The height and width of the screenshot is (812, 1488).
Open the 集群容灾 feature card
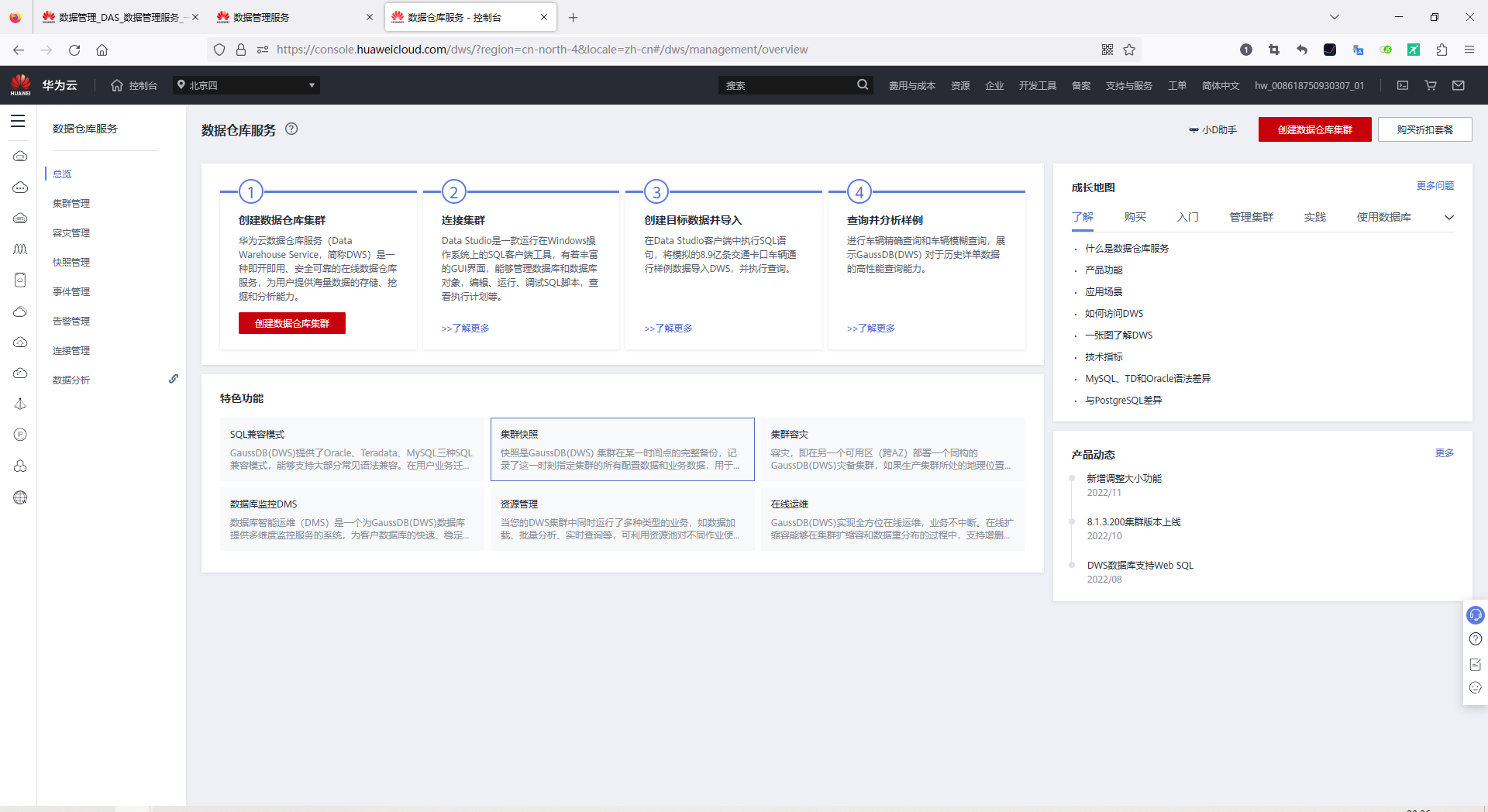(x=893, y=449)
